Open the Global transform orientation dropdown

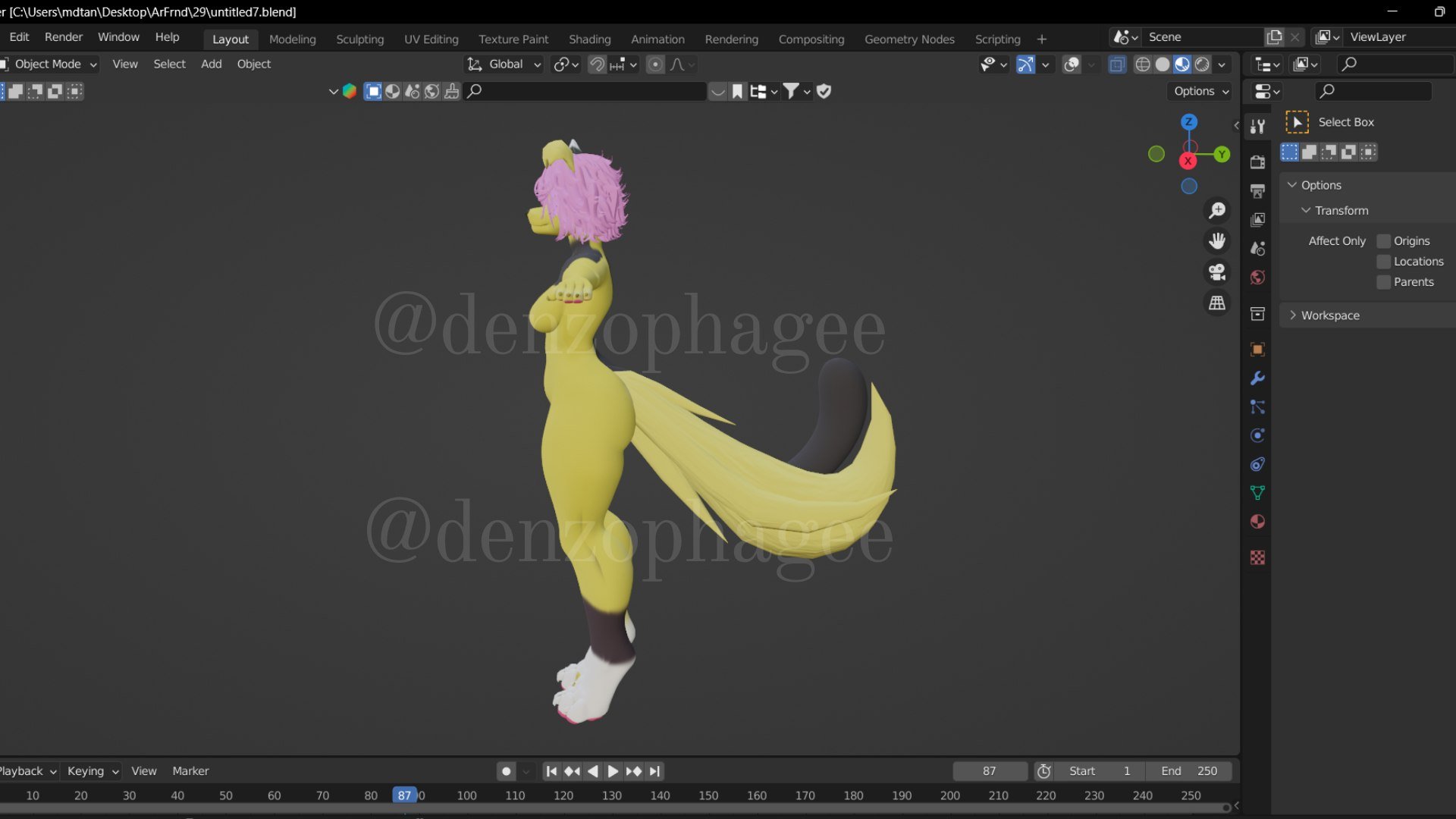tap(505, 64)
